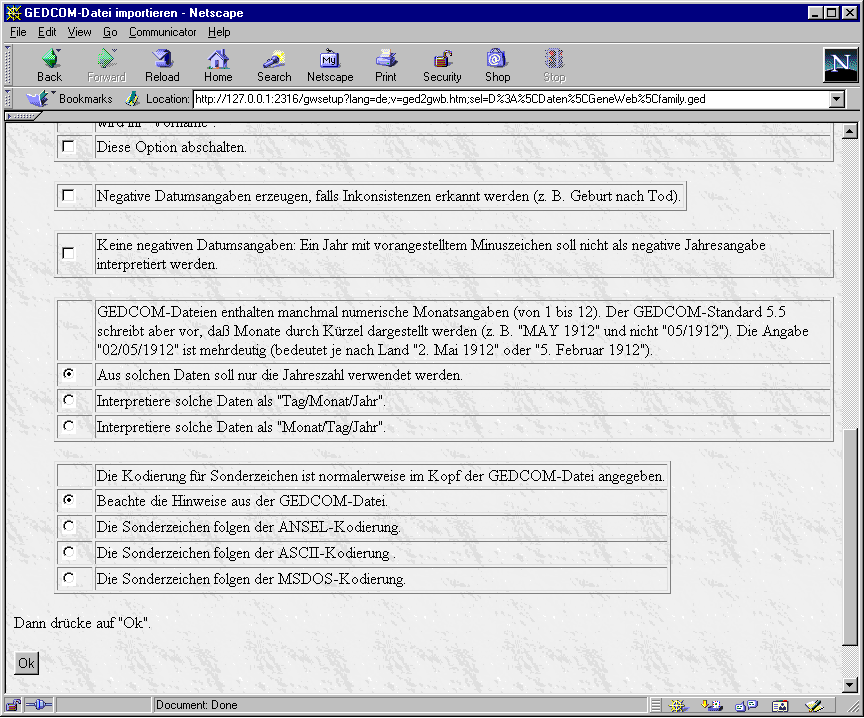Click the Forward navigation button
This screenshot has height=718, width=864.
coord(106,66)
